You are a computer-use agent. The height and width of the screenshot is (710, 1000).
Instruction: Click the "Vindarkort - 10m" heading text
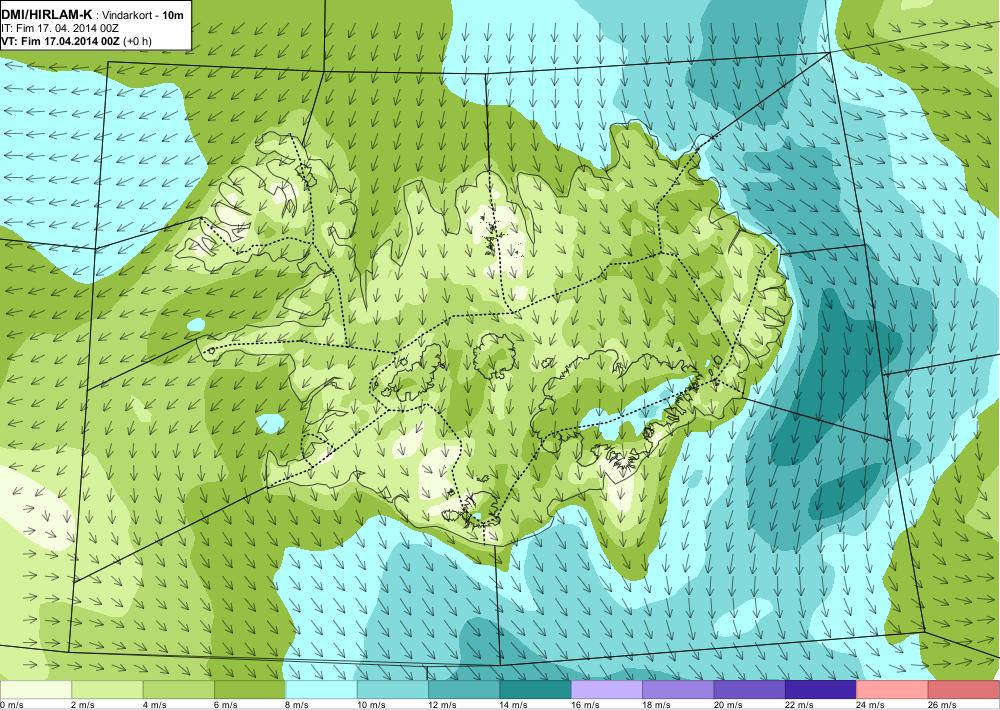(x=144, y=15)
